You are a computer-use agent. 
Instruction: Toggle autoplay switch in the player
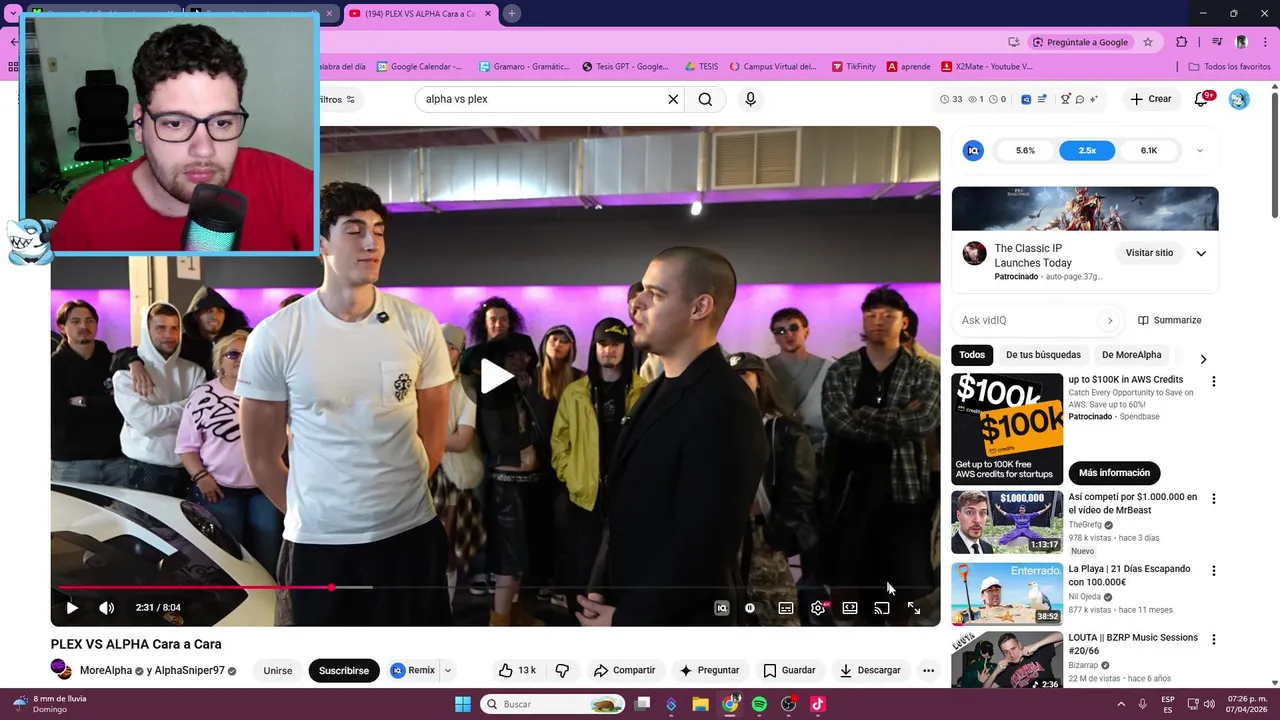(750, 608)
